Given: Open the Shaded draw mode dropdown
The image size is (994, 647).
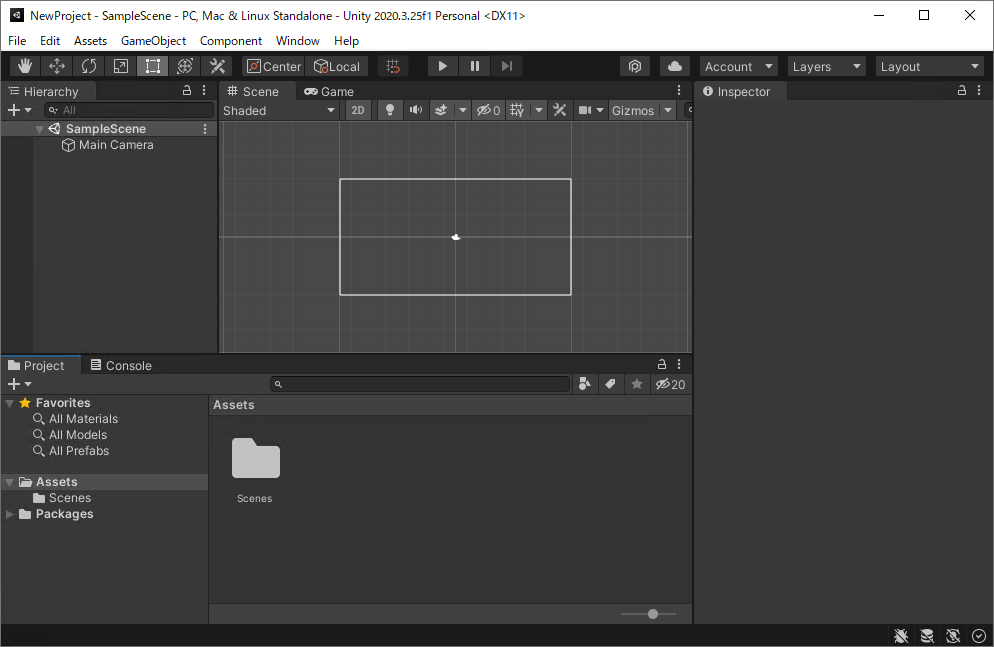Looking at the screenshot, I should pyautogui.click(x=279, y=110).
